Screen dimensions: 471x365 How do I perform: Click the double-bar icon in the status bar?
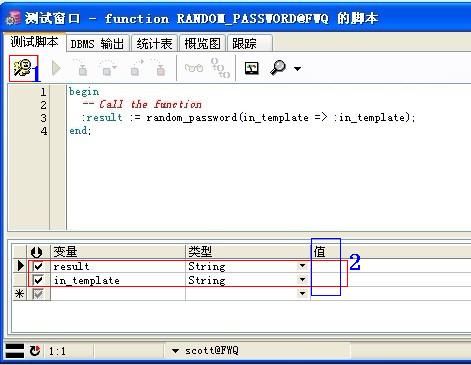15,351
